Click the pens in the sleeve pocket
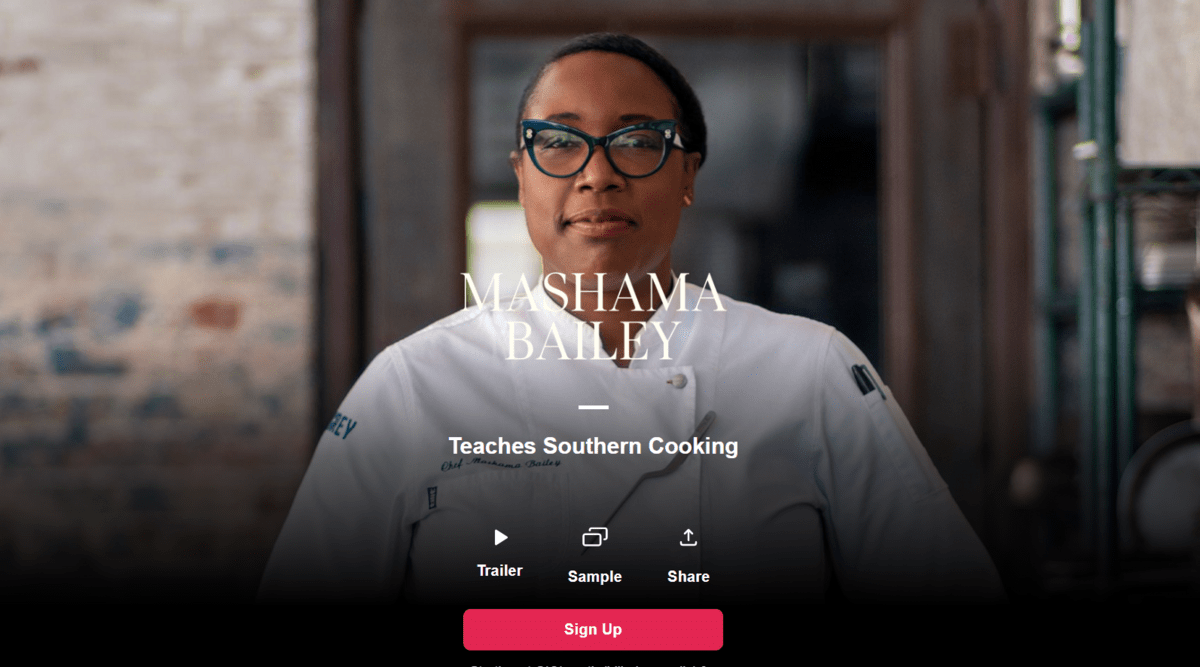 [864, 381]
